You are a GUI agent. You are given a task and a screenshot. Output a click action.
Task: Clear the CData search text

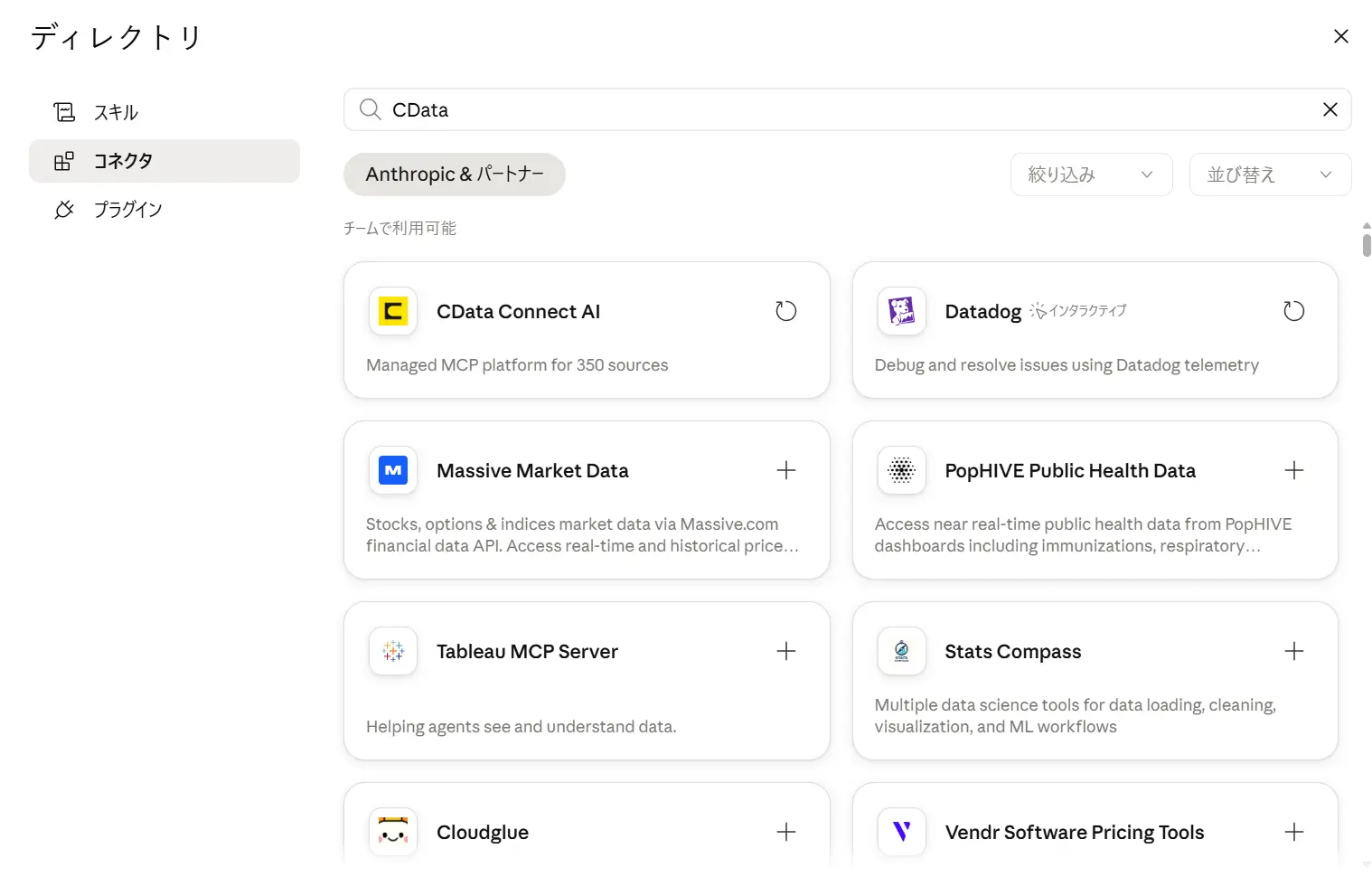point(1330,109)
